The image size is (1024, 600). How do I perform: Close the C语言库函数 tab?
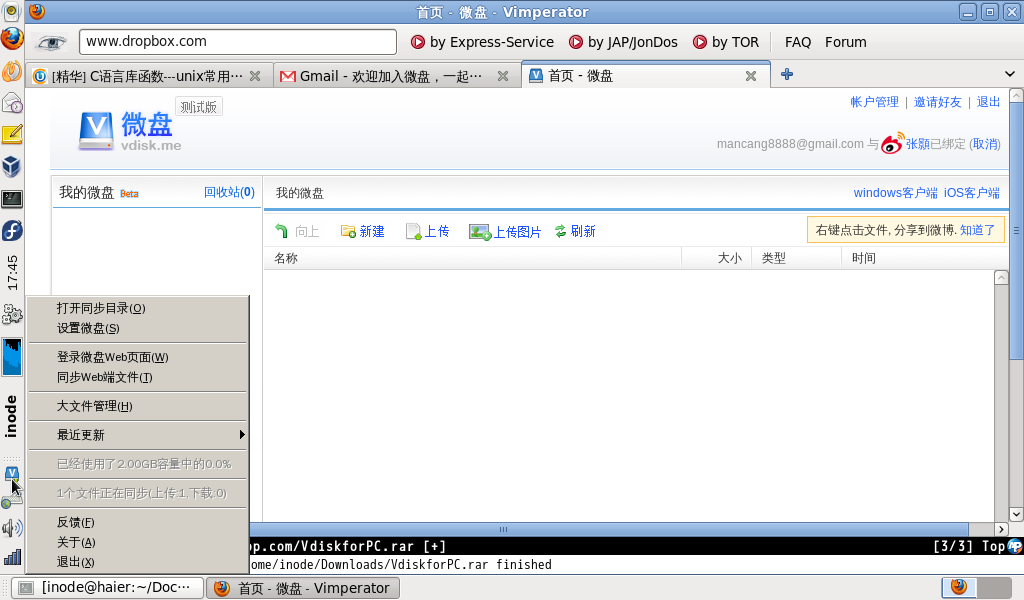255,76
